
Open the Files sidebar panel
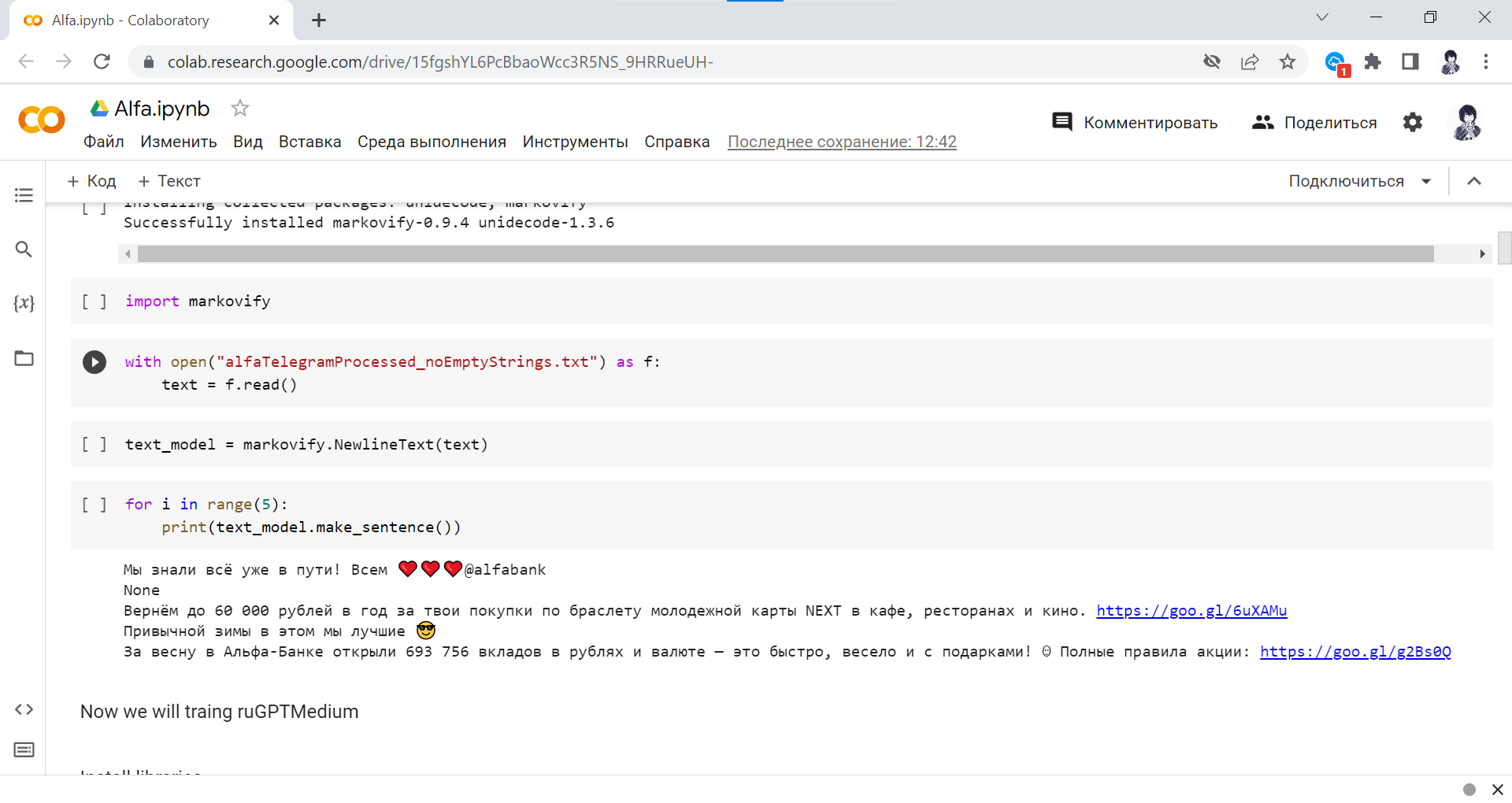24,358
